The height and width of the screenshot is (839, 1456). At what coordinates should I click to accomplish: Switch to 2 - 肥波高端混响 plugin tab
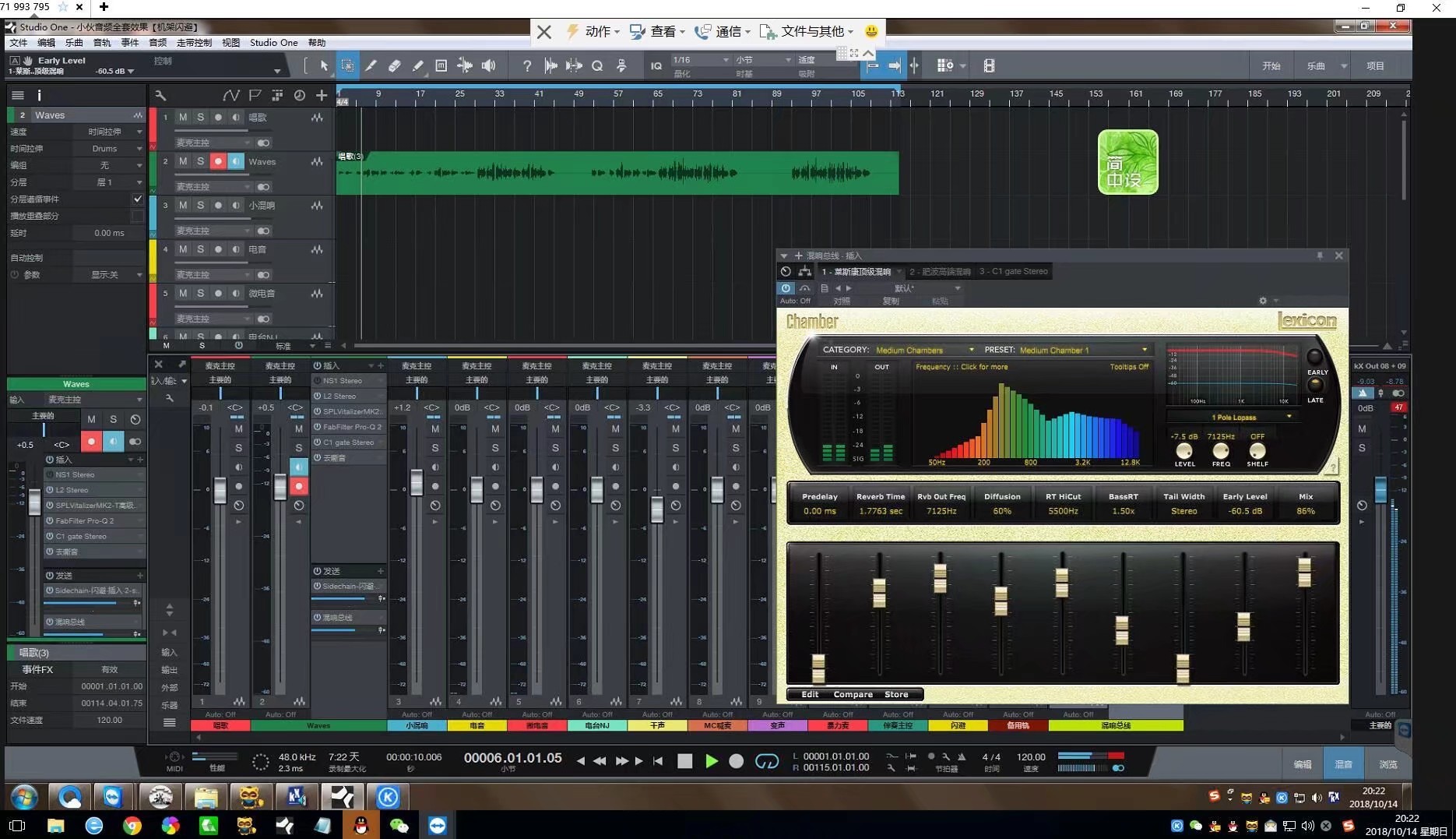[x=940, y=271]
